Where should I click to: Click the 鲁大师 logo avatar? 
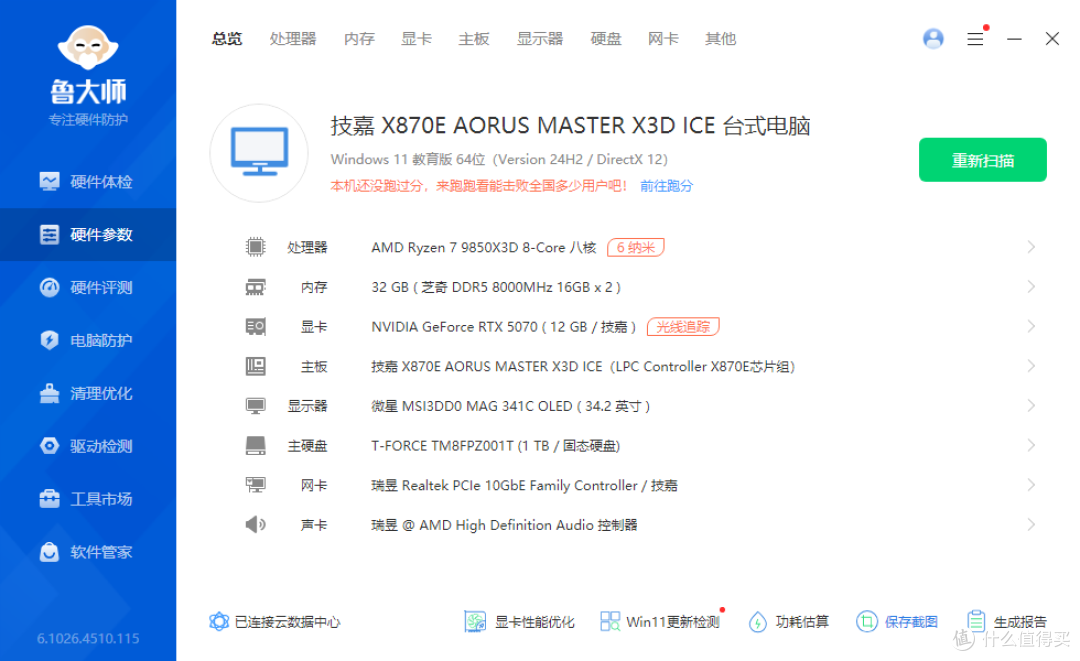[x=88, y=48]
